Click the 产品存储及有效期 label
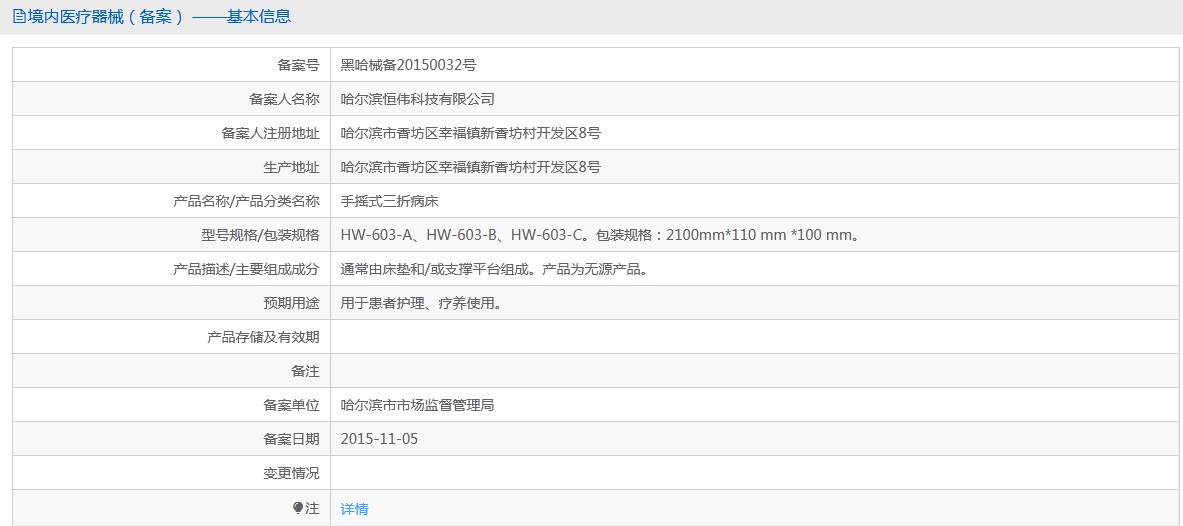The width and height of the screenshot is (1183, 526). 263,337
